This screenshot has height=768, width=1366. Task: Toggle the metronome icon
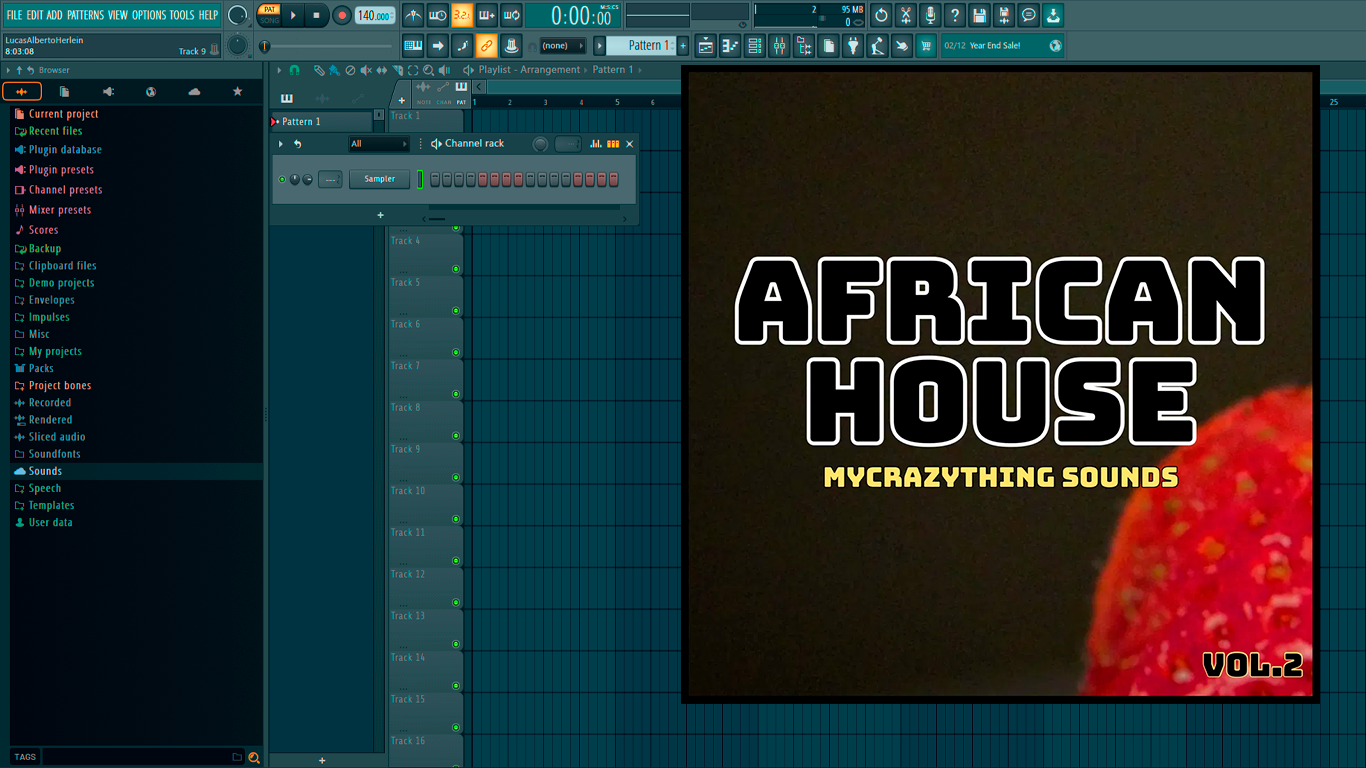point(413,15)
